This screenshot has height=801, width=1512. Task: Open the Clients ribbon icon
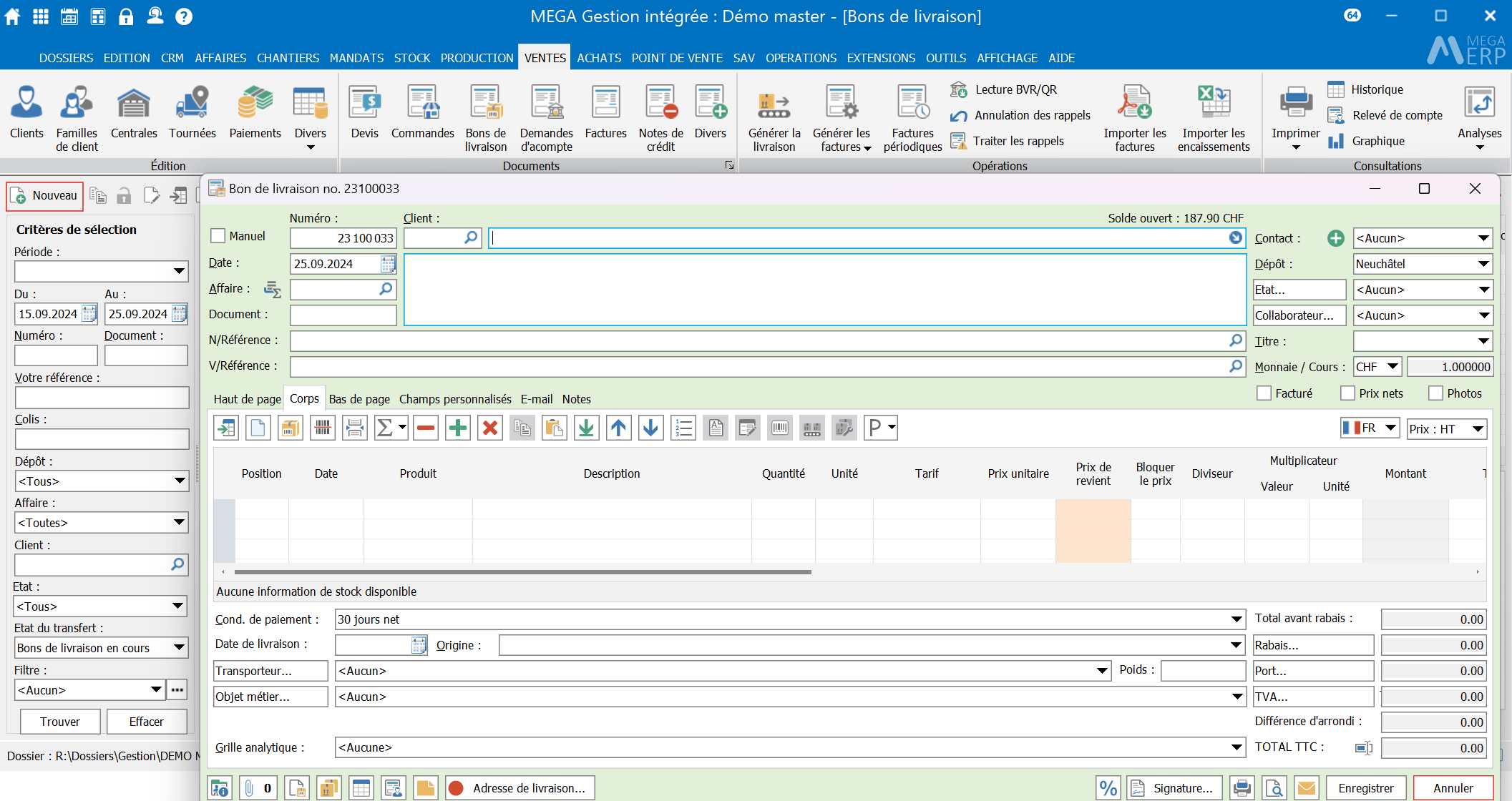click(x=26, y=112)
